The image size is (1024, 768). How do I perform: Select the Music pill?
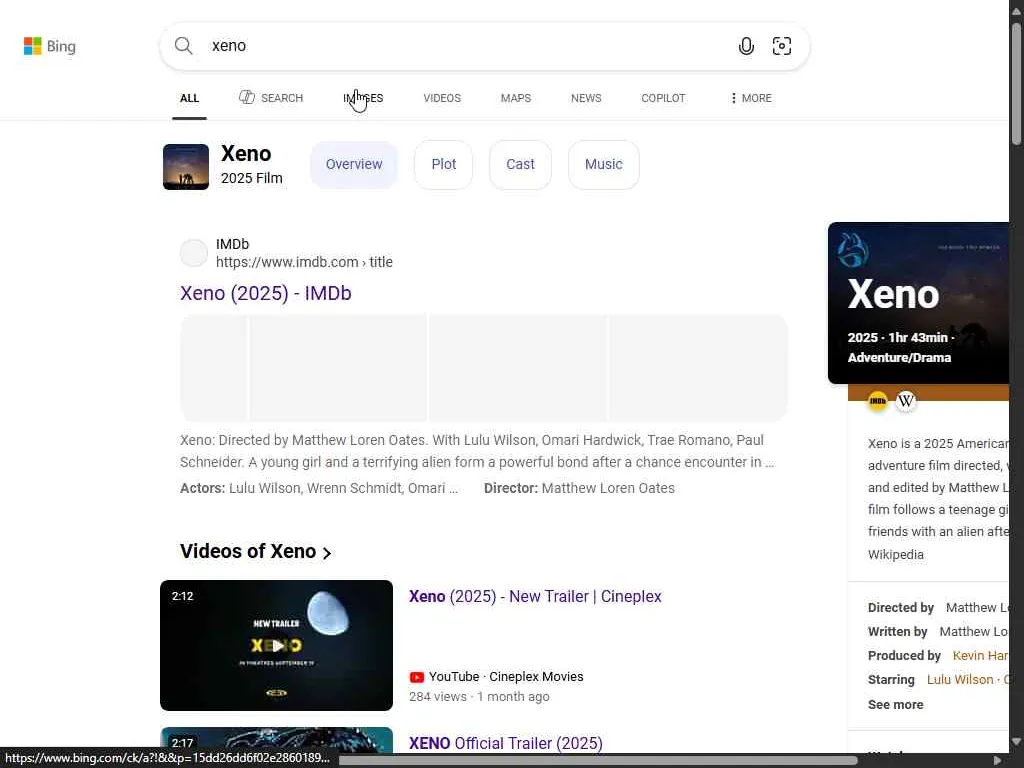point(603,165)
